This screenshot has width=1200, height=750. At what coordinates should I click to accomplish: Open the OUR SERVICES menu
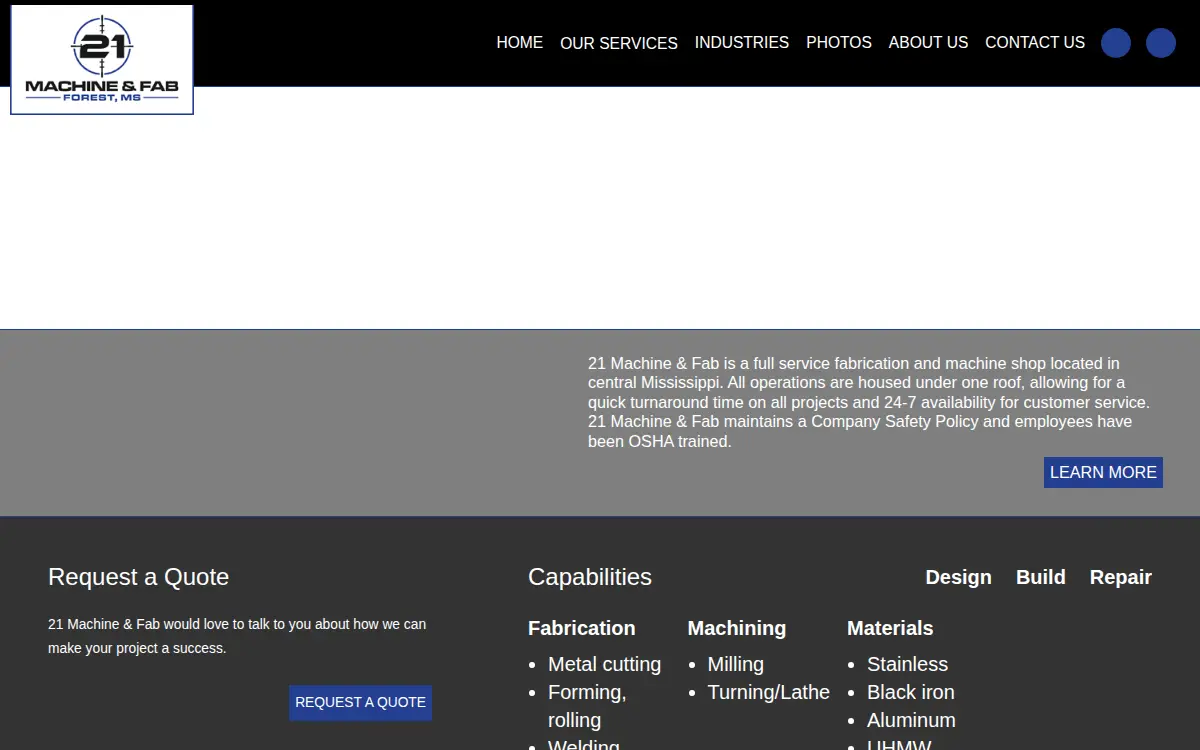click(x=619, y=43)
